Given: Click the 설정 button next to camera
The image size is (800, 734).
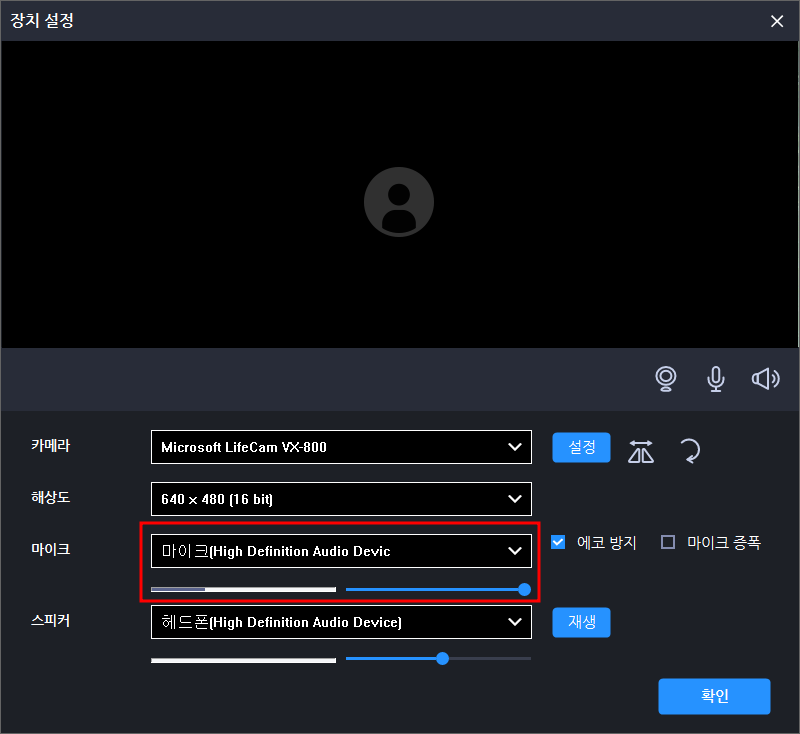Looking at the screenshot, I should coord(581,447).
